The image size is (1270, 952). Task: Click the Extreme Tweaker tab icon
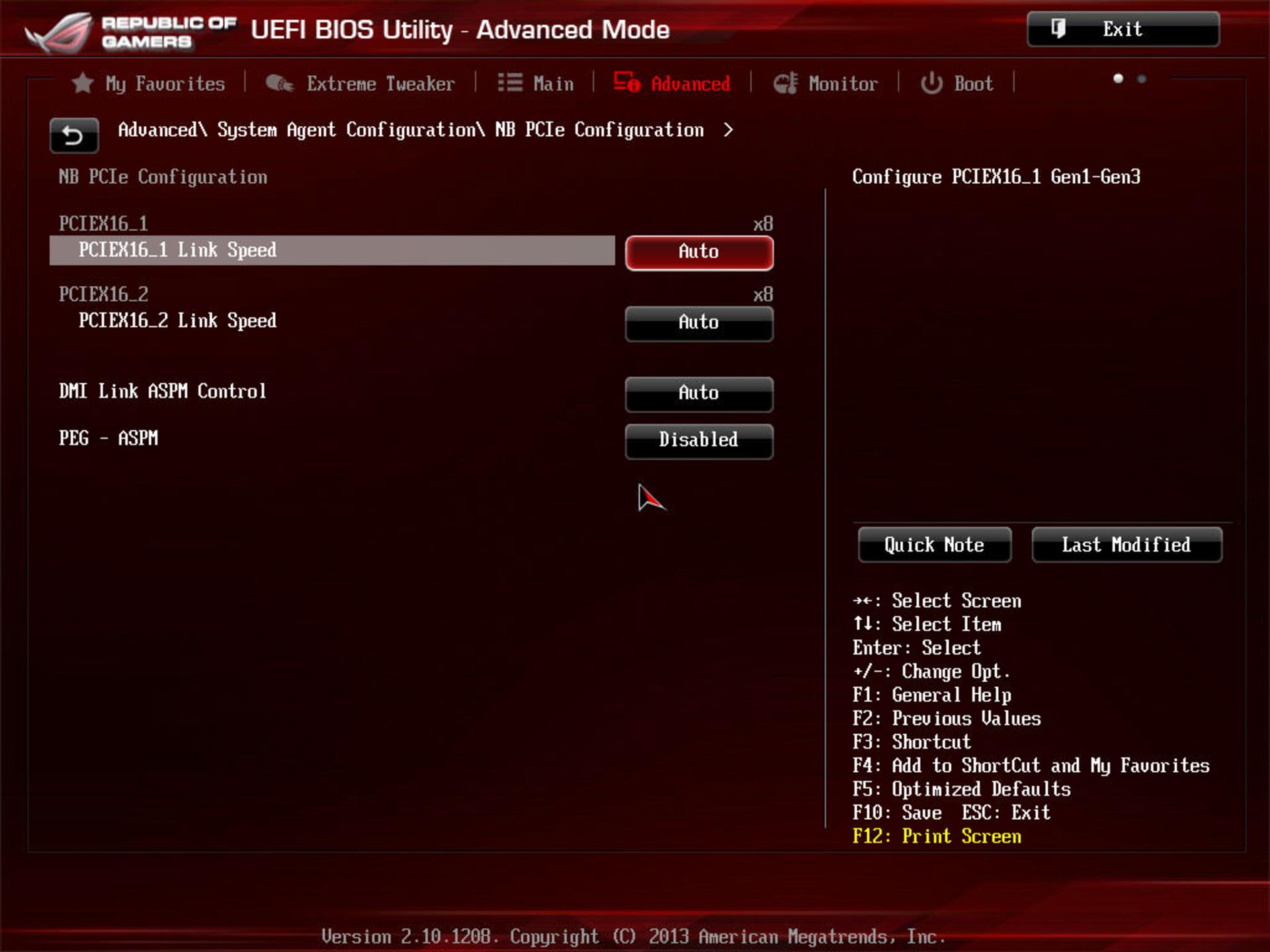tap(279, 83)
